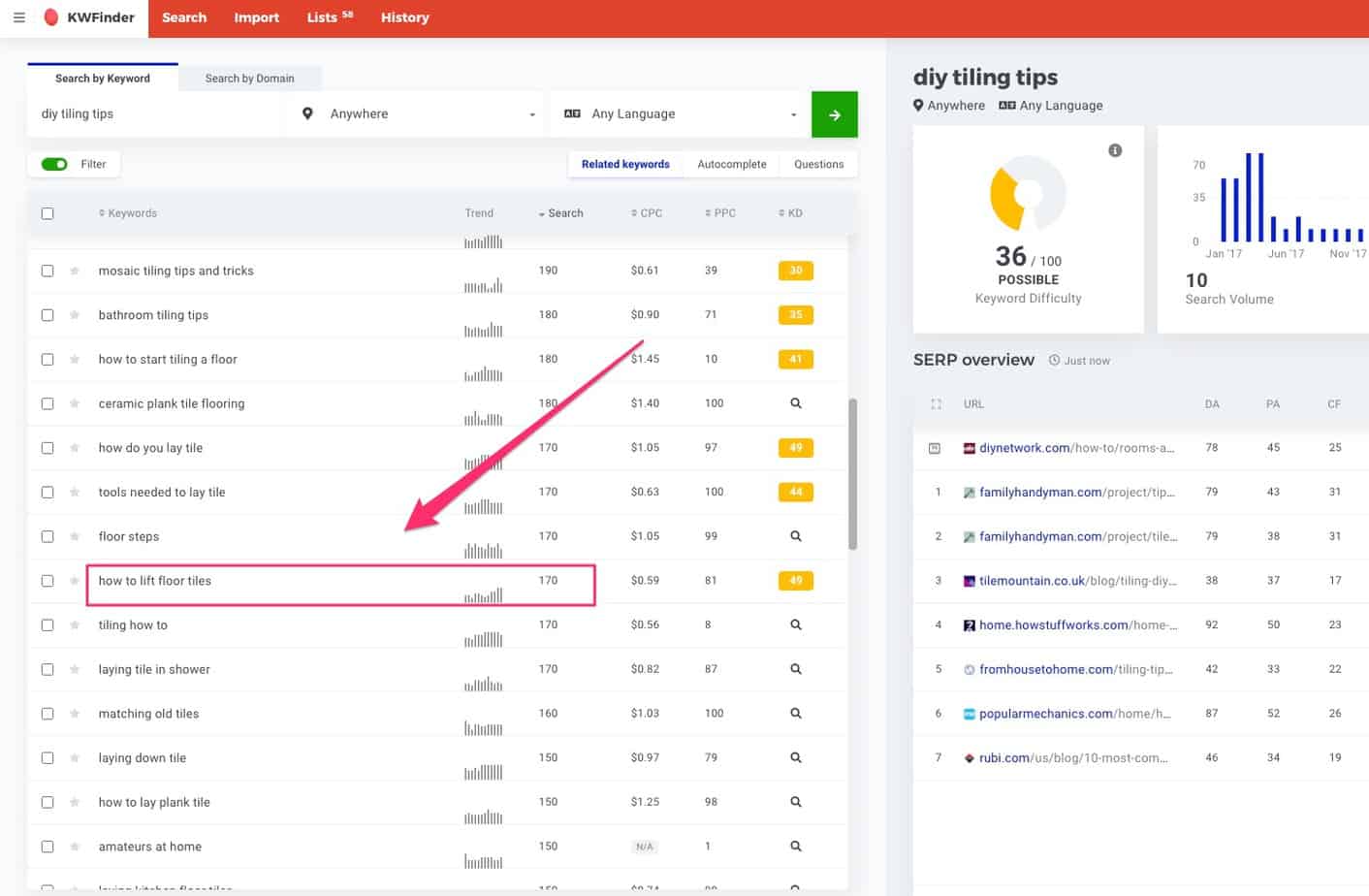
Task: Star the 'bathroom tiling tips' keyword
Action: coord(75,315)
